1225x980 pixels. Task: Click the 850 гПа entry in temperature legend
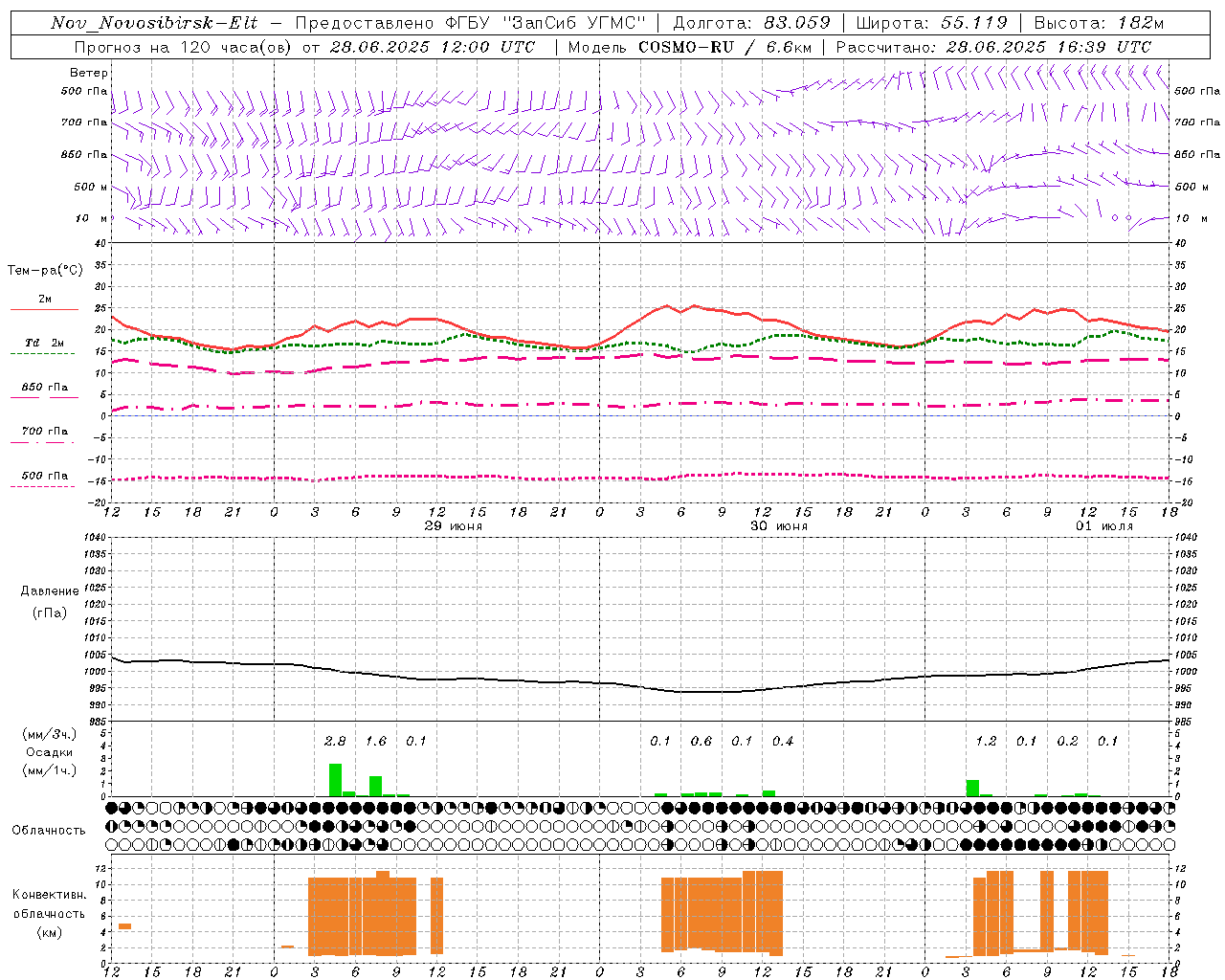coord(45,388)
